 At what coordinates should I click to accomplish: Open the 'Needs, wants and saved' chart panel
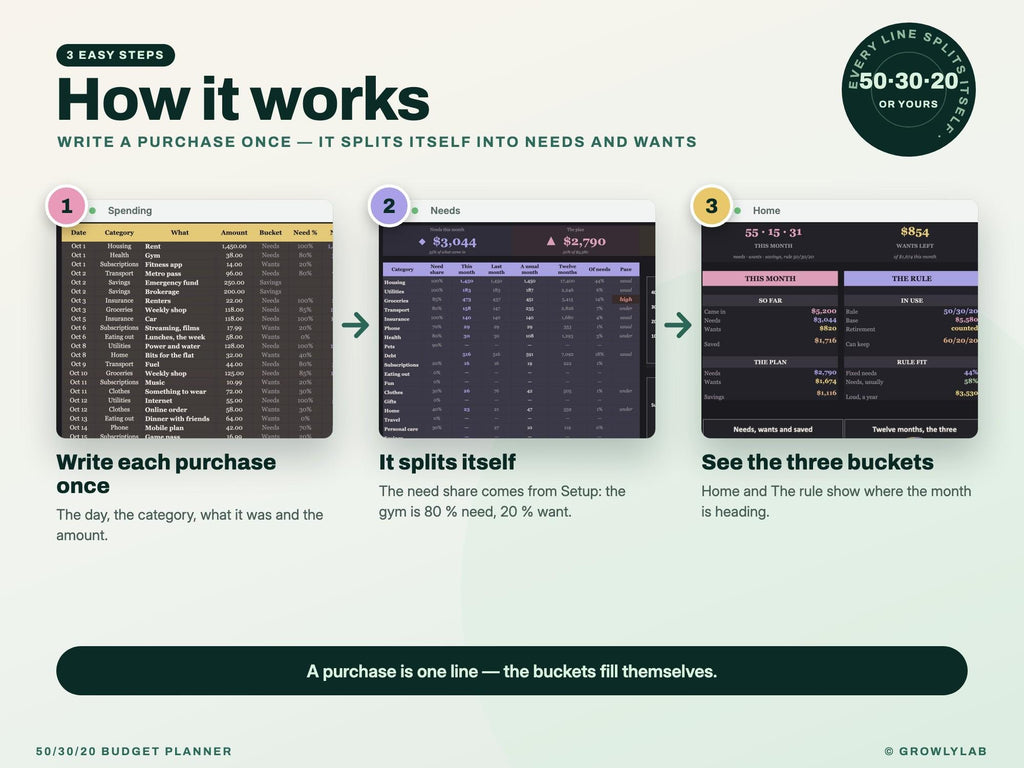point(772,429)
